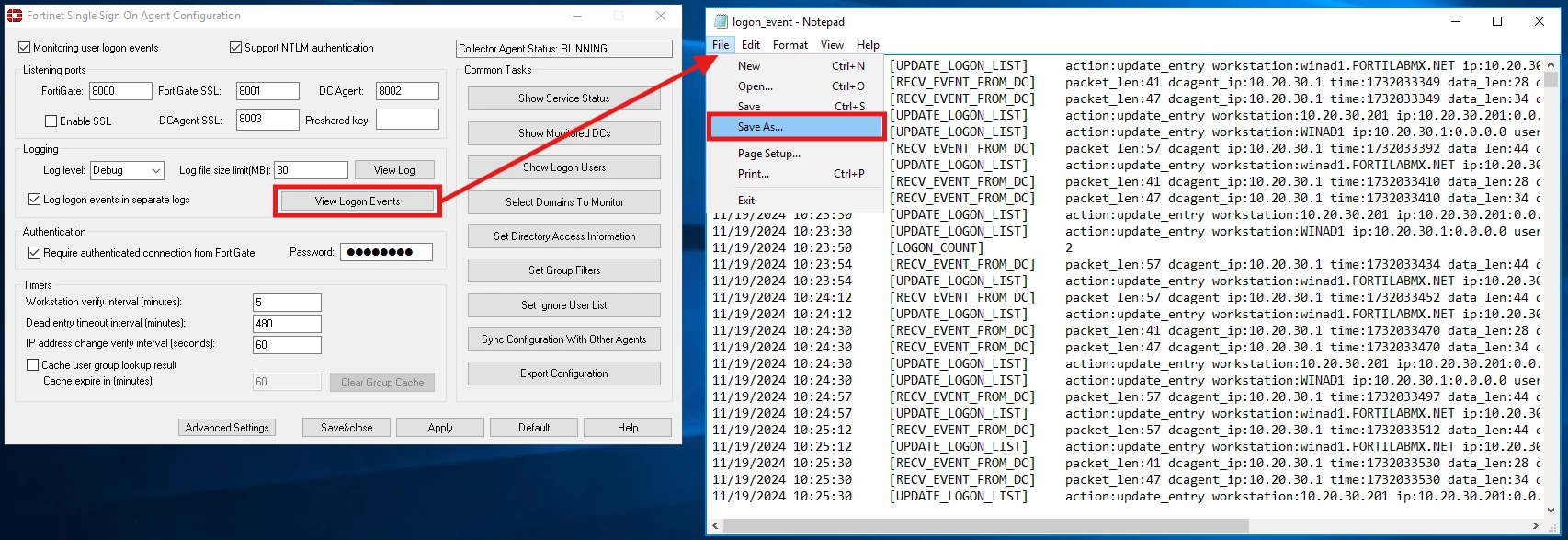
Task: Click Set Ignore User List button
Action: click(x=564, y=305)
